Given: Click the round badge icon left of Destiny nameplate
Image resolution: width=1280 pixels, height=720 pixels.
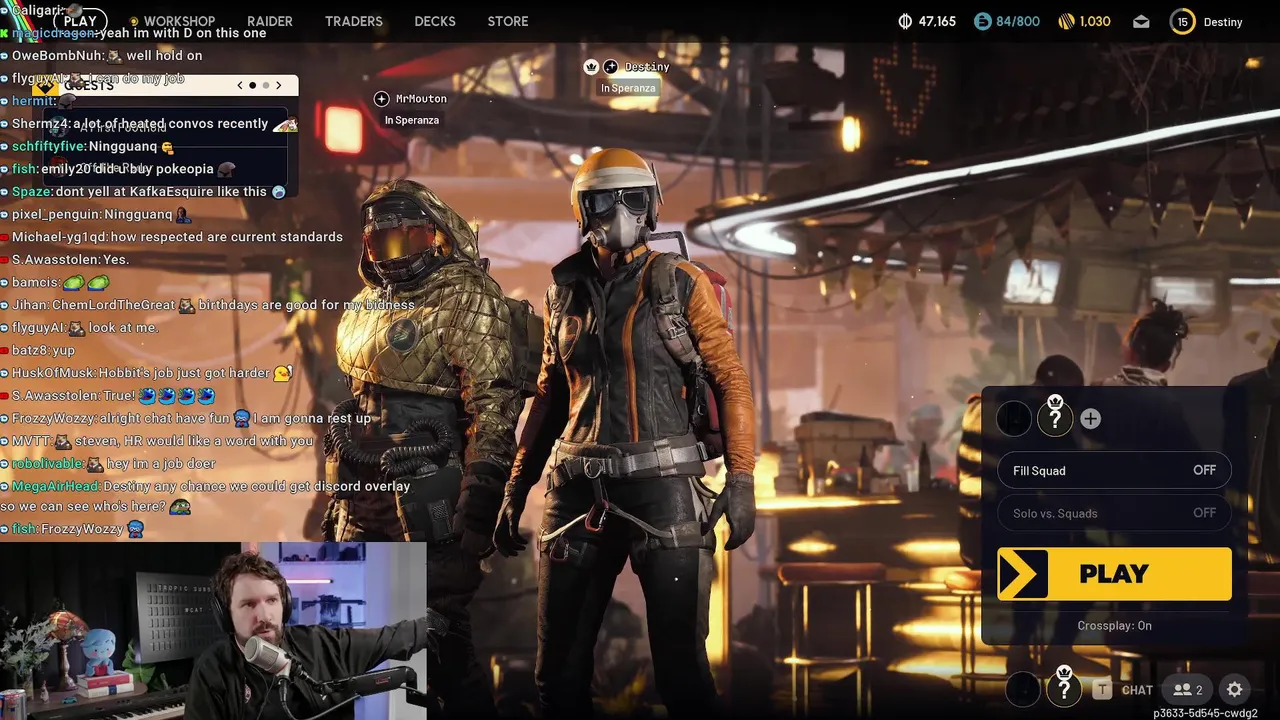Looking at the screenshot, I should (610, 66).
